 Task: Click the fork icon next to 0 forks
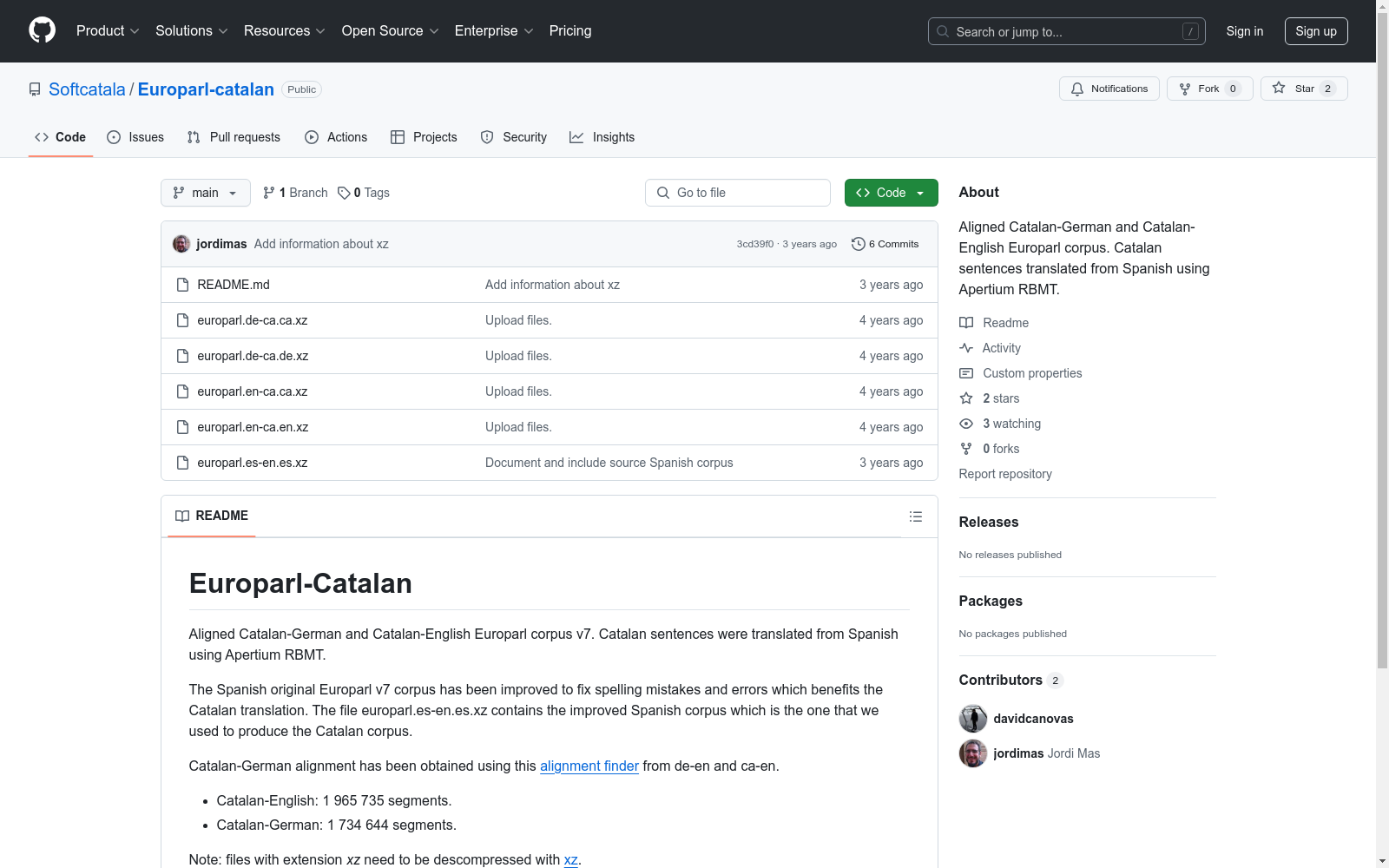click(x=966, y=449)
